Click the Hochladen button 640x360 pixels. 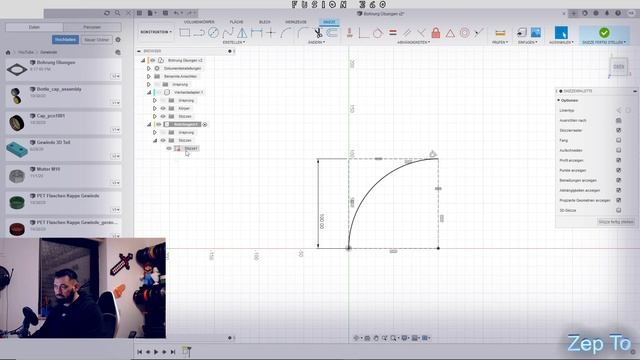tap(65, 40)
